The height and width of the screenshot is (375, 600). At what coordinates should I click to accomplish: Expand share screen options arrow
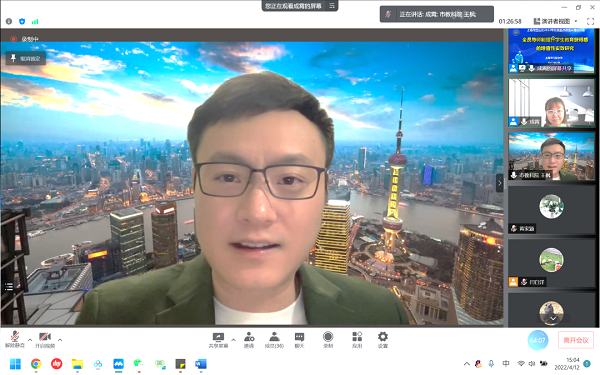(233, 339)
